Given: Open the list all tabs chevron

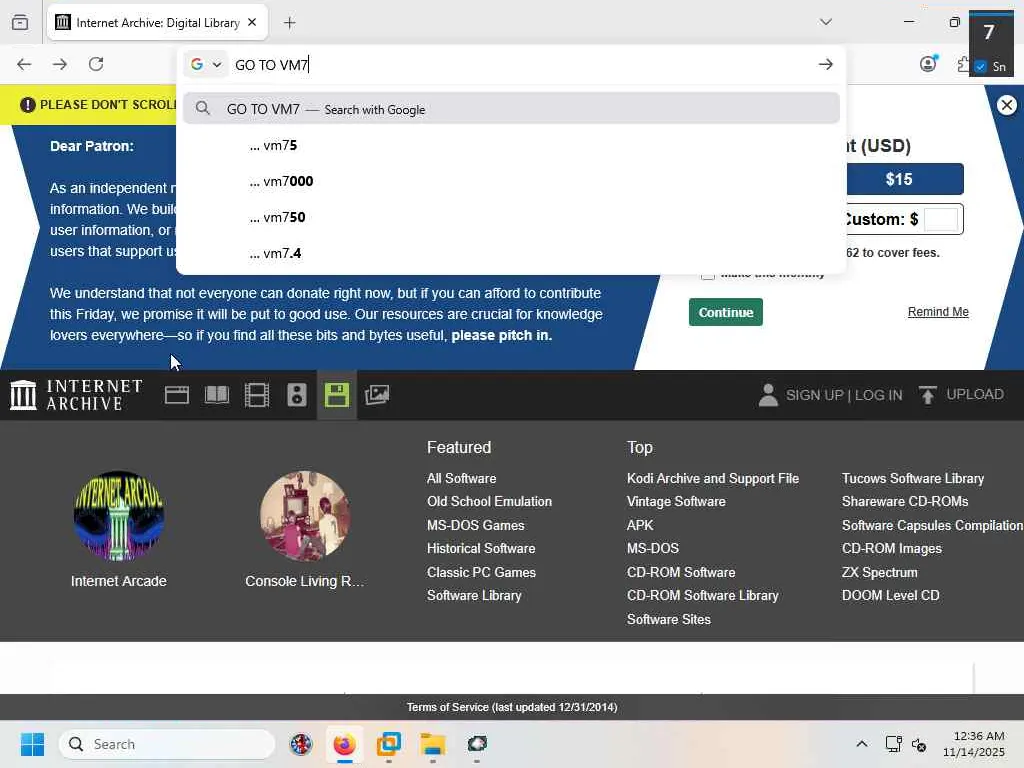Looking at the screenshot, I should [x=825, y=22].
